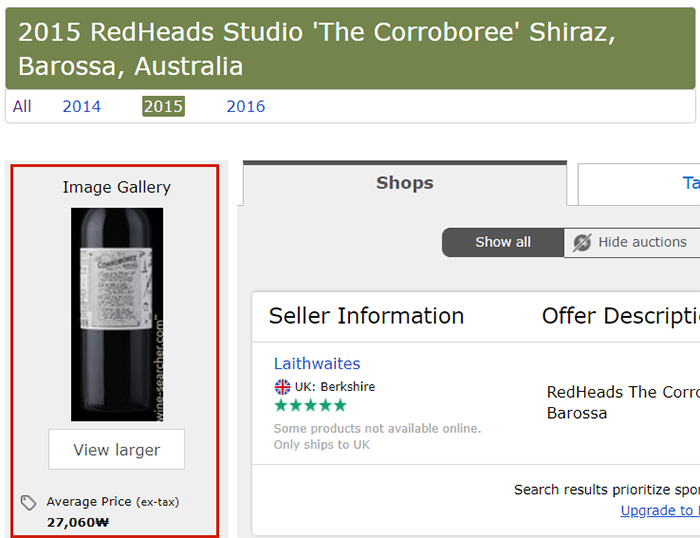Click the Upgrade to link
700x538 pixels.
pos(660,510)
